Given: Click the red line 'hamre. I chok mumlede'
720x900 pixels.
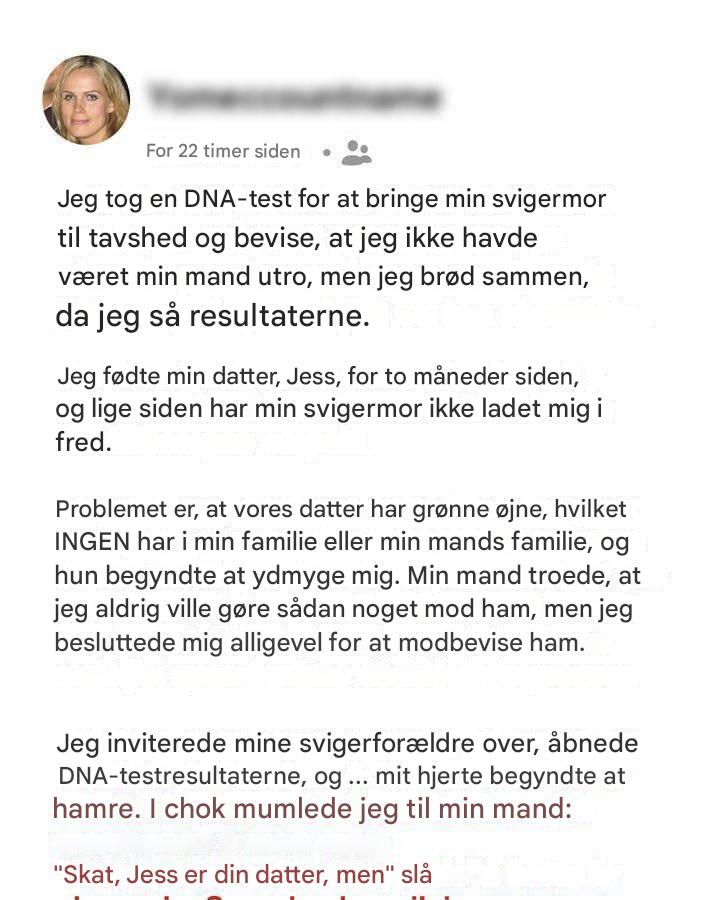Looking at the screenshot, I should (312, 809).
